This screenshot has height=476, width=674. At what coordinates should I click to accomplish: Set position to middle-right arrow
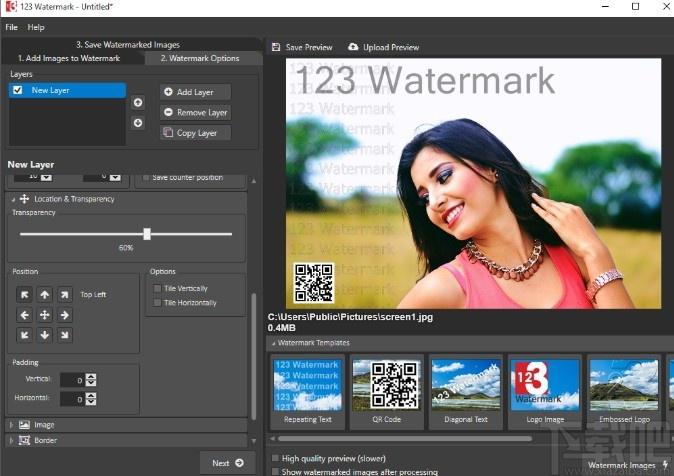(64, 315)
